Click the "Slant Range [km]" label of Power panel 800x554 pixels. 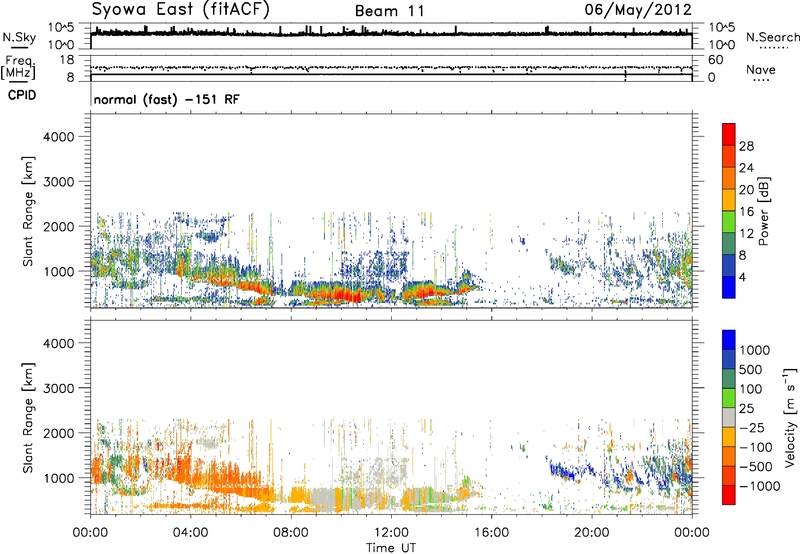[x=28, y=211]
